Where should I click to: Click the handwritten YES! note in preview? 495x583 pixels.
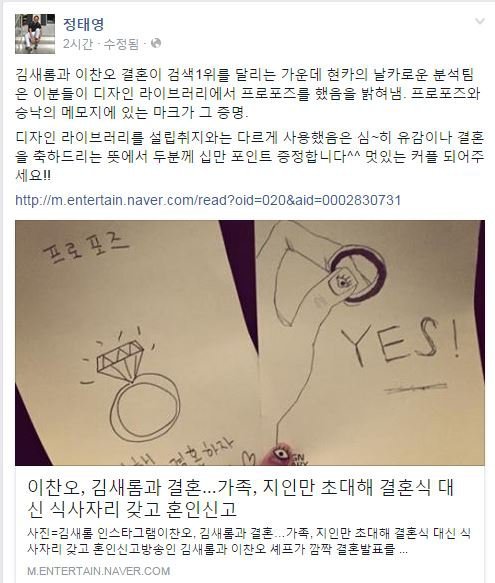click(x=400, y=342)
